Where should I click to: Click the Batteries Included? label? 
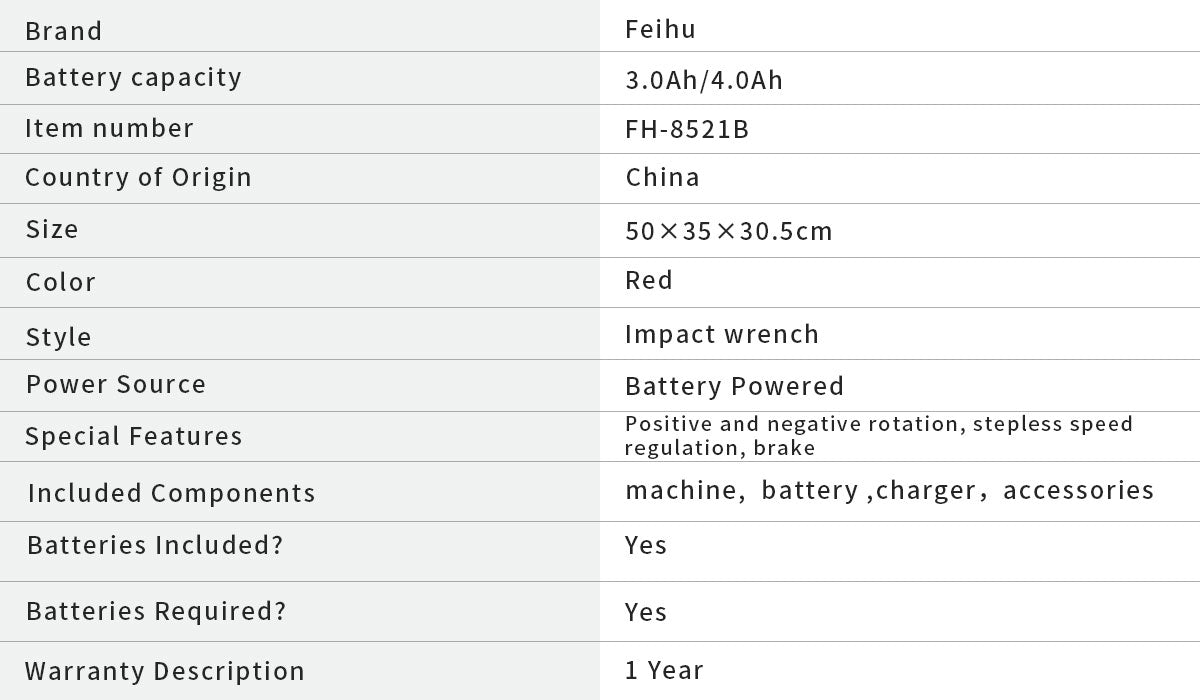click(x=155, y=546)
